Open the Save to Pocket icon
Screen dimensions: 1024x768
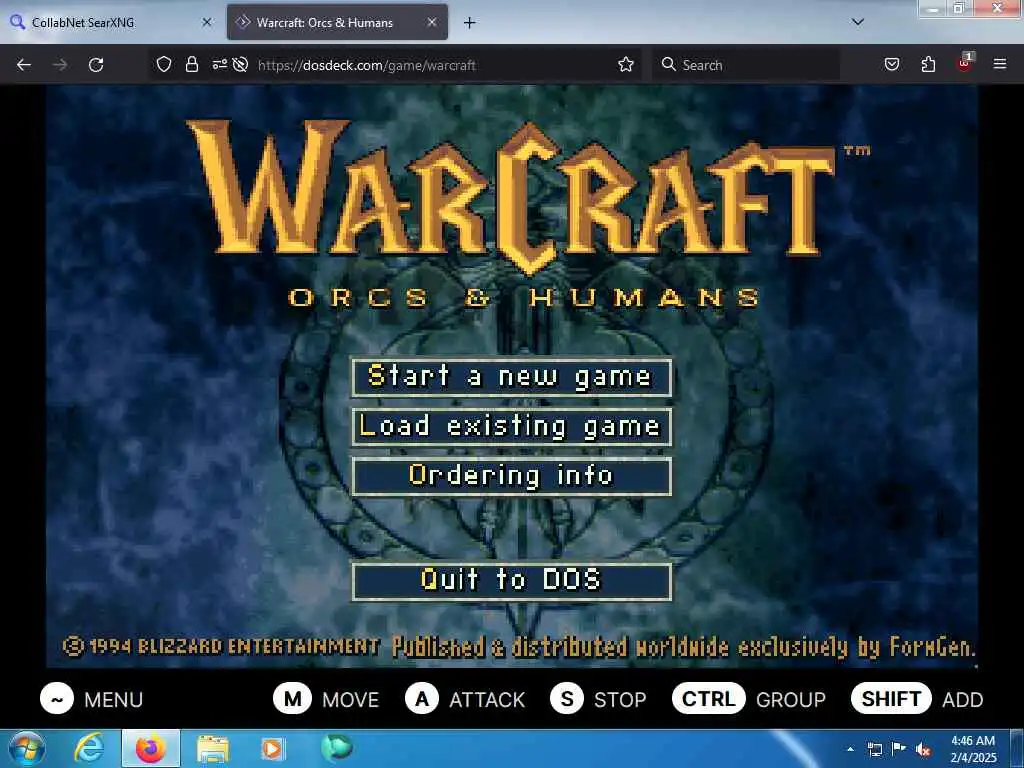891,64
